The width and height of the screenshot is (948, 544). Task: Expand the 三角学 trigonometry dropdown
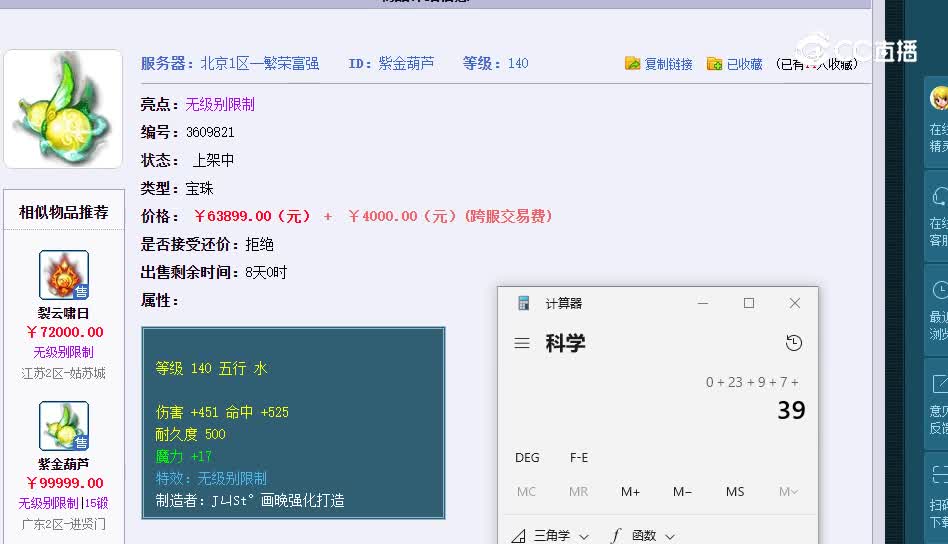(x=550, y=536)
